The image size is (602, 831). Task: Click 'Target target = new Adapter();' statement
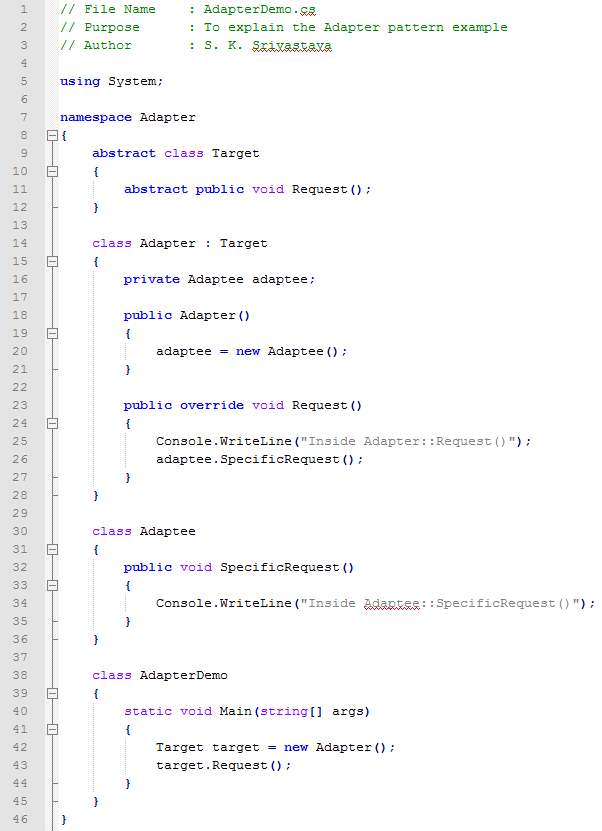[276, 748]
